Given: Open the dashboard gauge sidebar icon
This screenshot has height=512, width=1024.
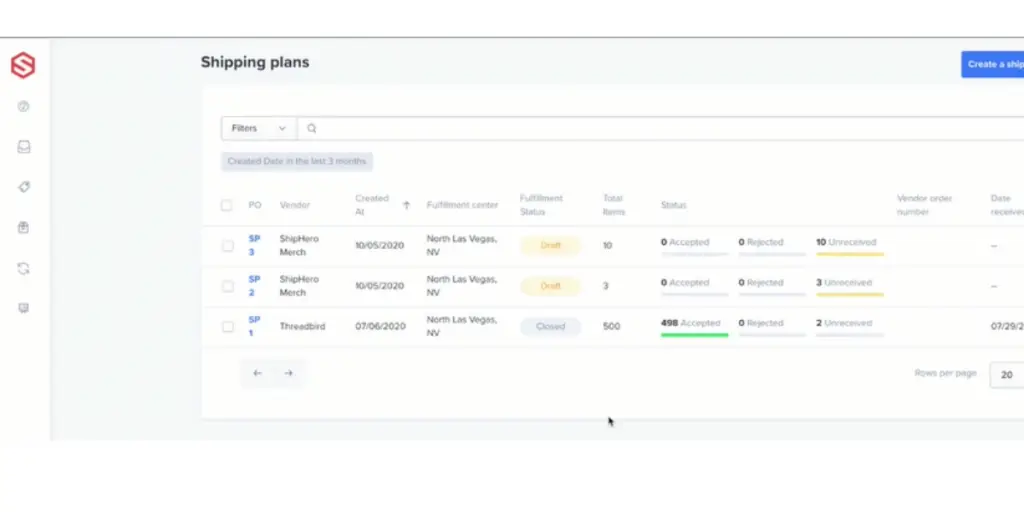Looking at the screenshot, I should pyautogui.click(x=24, y=106).
